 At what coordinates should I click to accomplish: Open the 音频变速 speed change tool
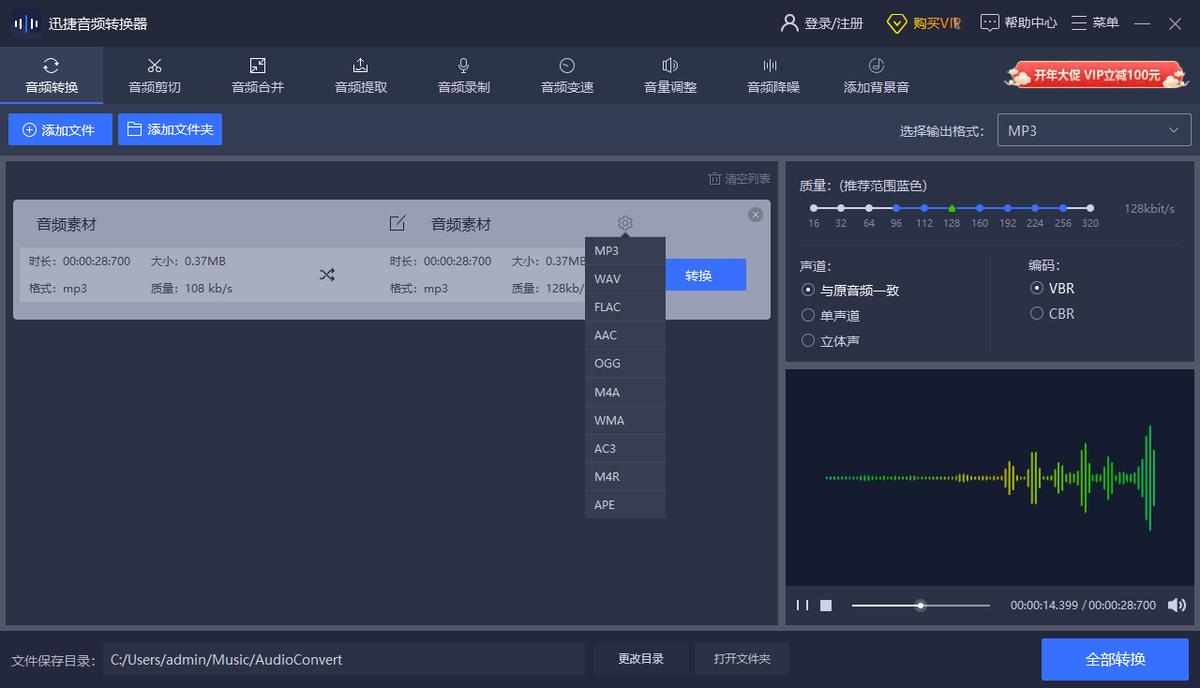click(x=565, y=75)
